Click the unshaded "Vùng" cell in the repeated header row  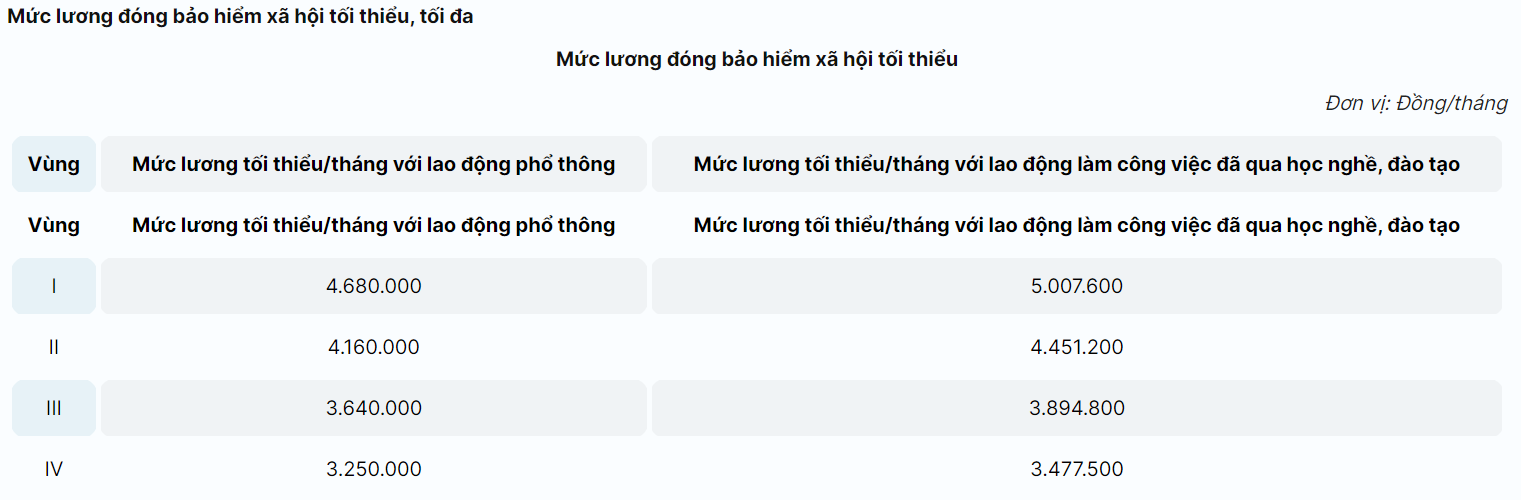click(54, 225)
